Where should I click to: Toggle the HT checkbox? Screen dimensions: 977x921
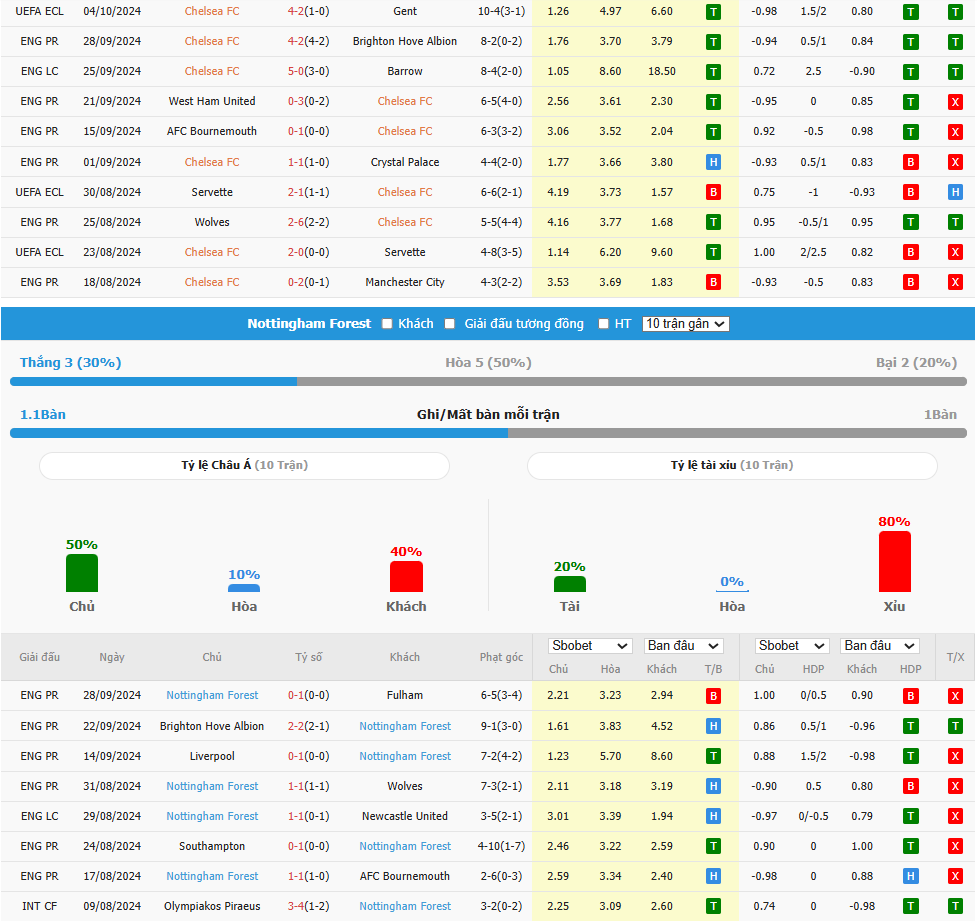[x=603, y=324]
